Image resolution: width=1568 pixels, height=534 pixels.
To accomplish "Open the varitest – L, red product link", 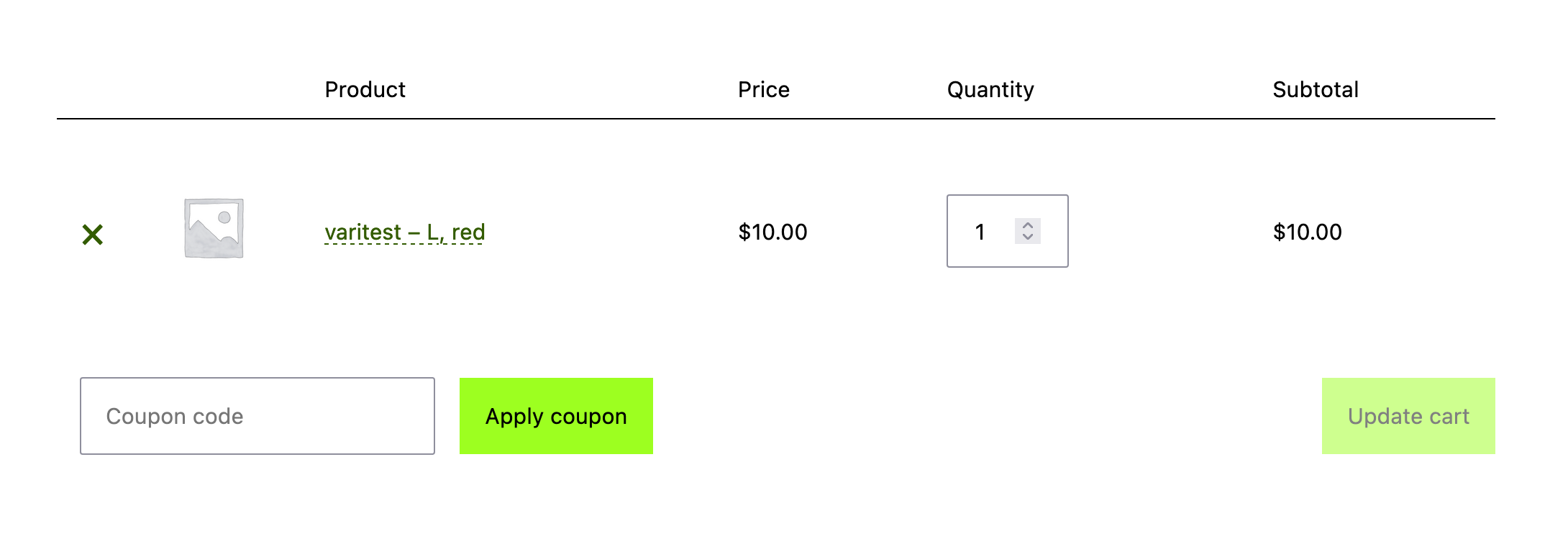I will coord(404,232).
